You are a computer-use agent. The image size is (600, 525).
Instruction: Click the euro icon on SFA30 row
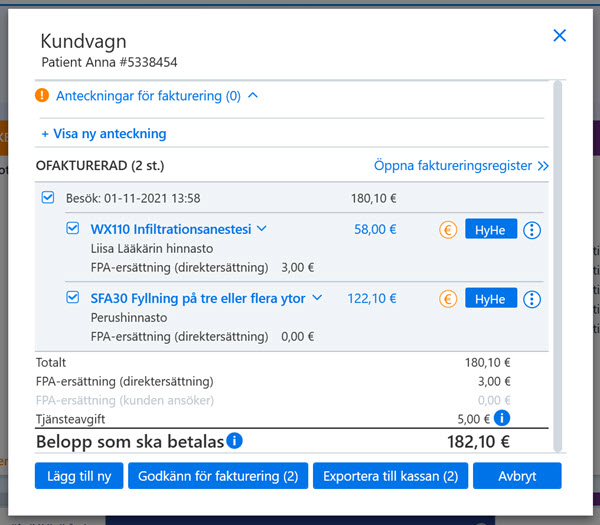click(448, 299)
